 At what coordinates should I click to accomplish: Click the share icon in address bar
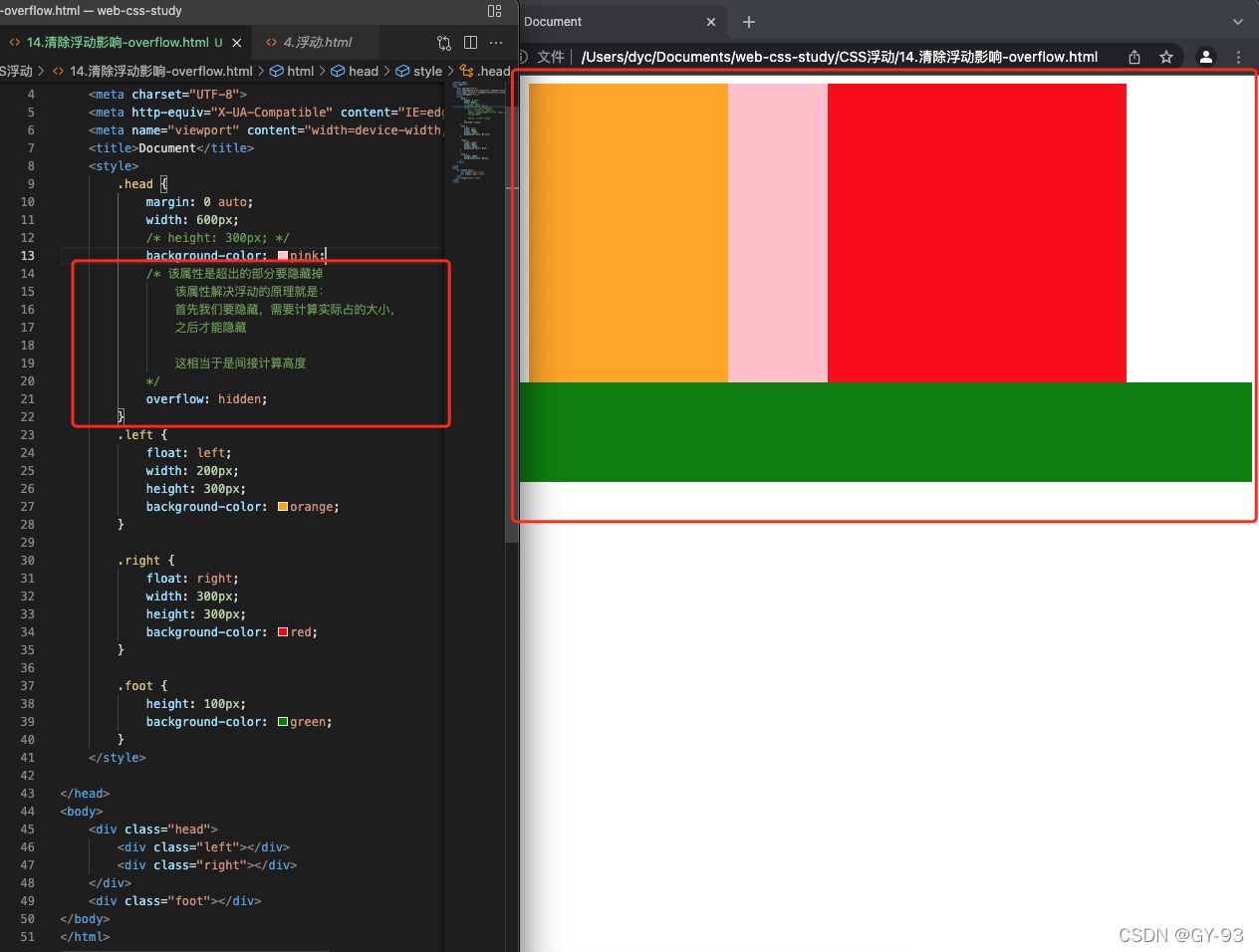pos(1134,57)
